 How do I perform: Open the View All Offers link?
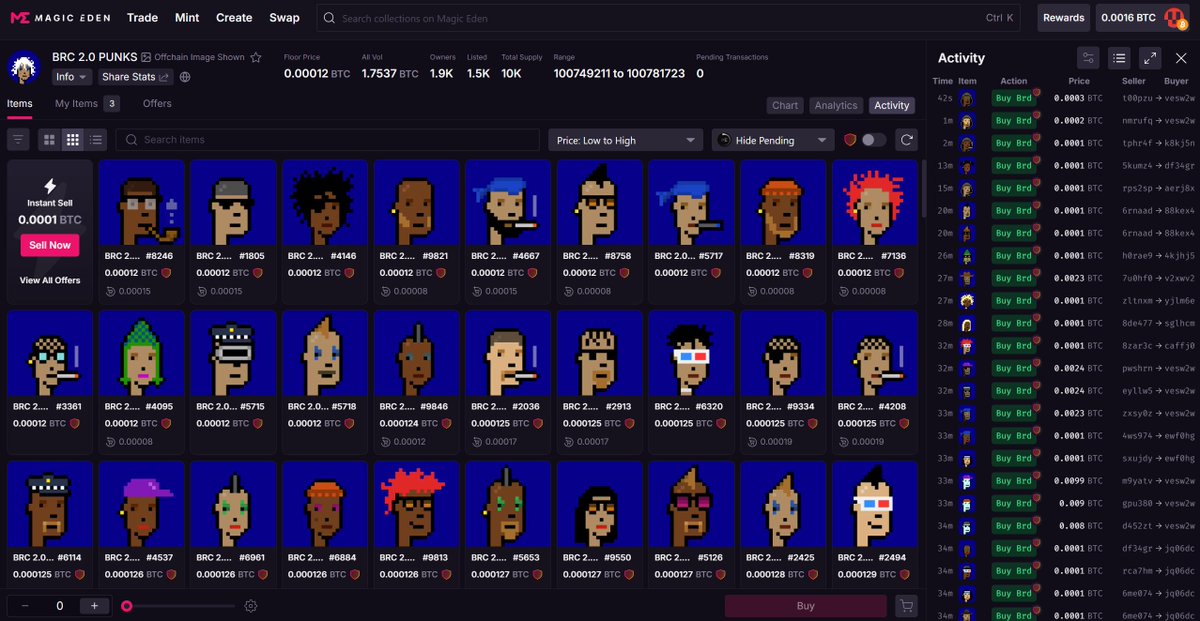pyautogui.click(x=50, y=280)
